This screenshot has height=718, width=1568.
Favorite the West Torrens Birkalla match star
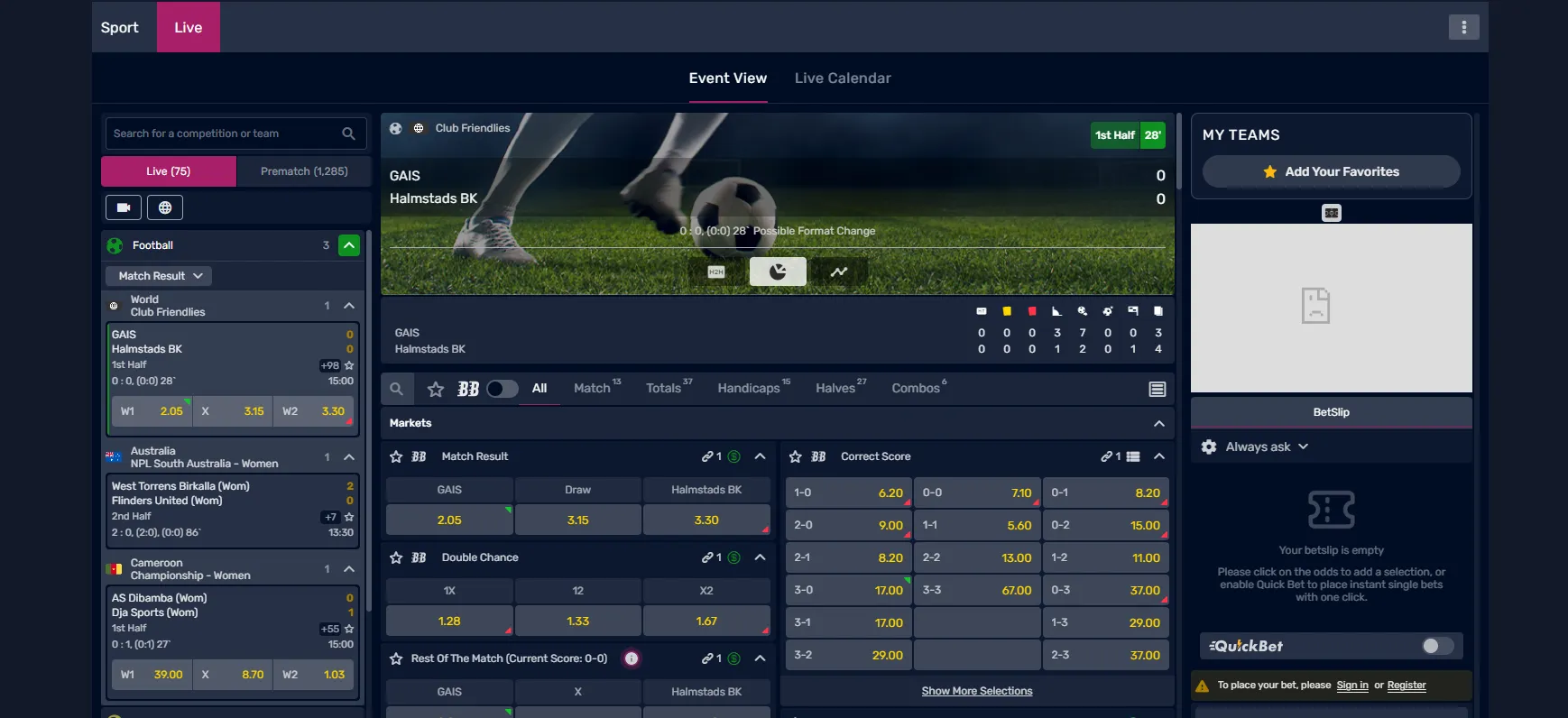tap(349, 517)
